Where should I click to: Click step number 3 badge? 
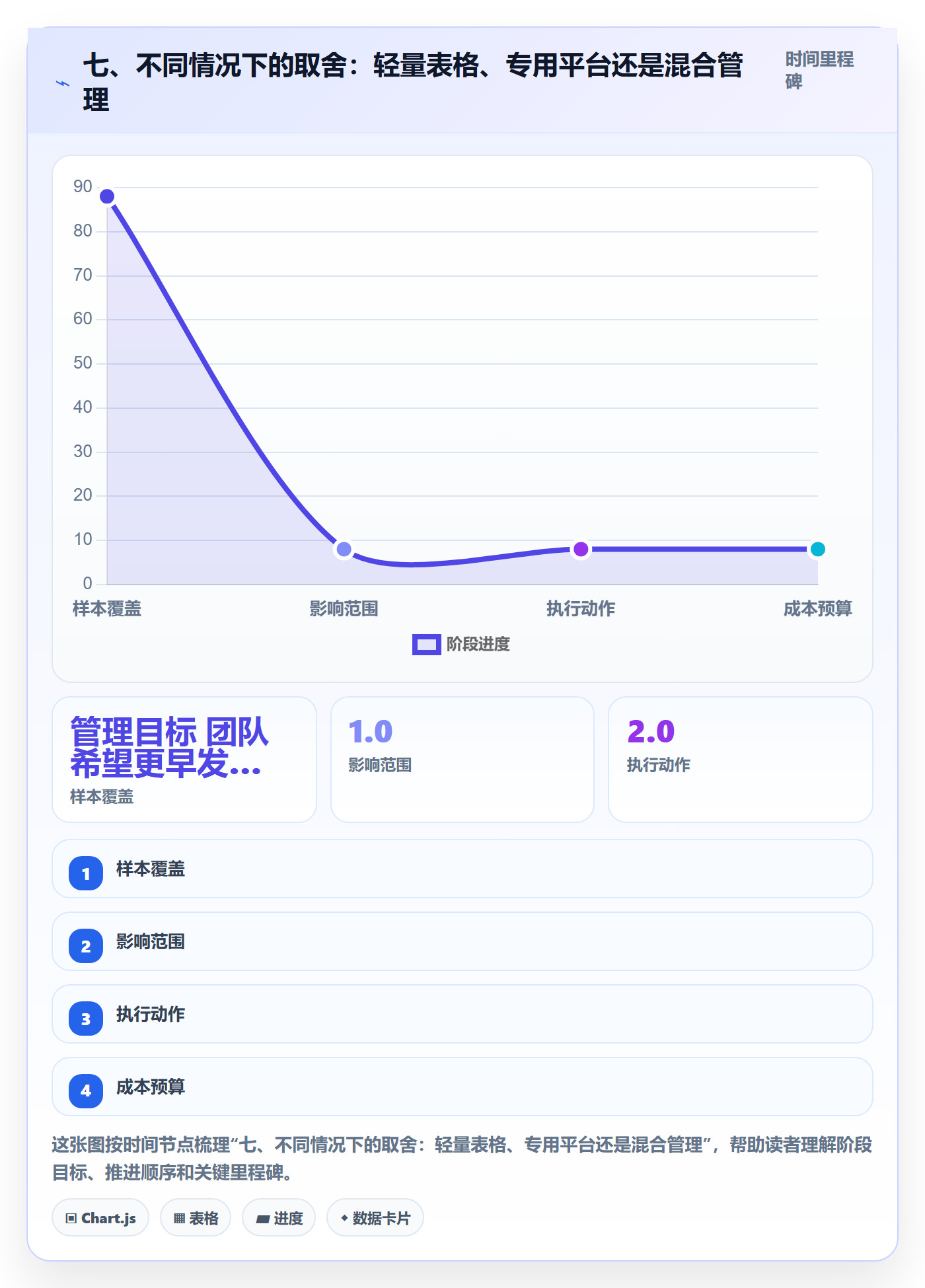pyautogui.click(x=86, y=1019)
